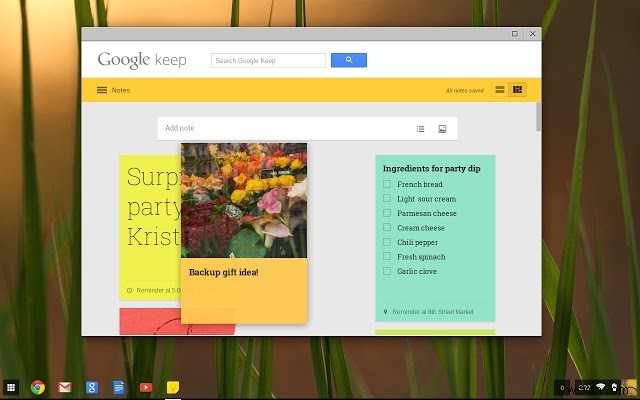Viewport: 640px width, 400px height.
Task: Open the hamburger menu beside Notes
Action: tap(102, 90)
